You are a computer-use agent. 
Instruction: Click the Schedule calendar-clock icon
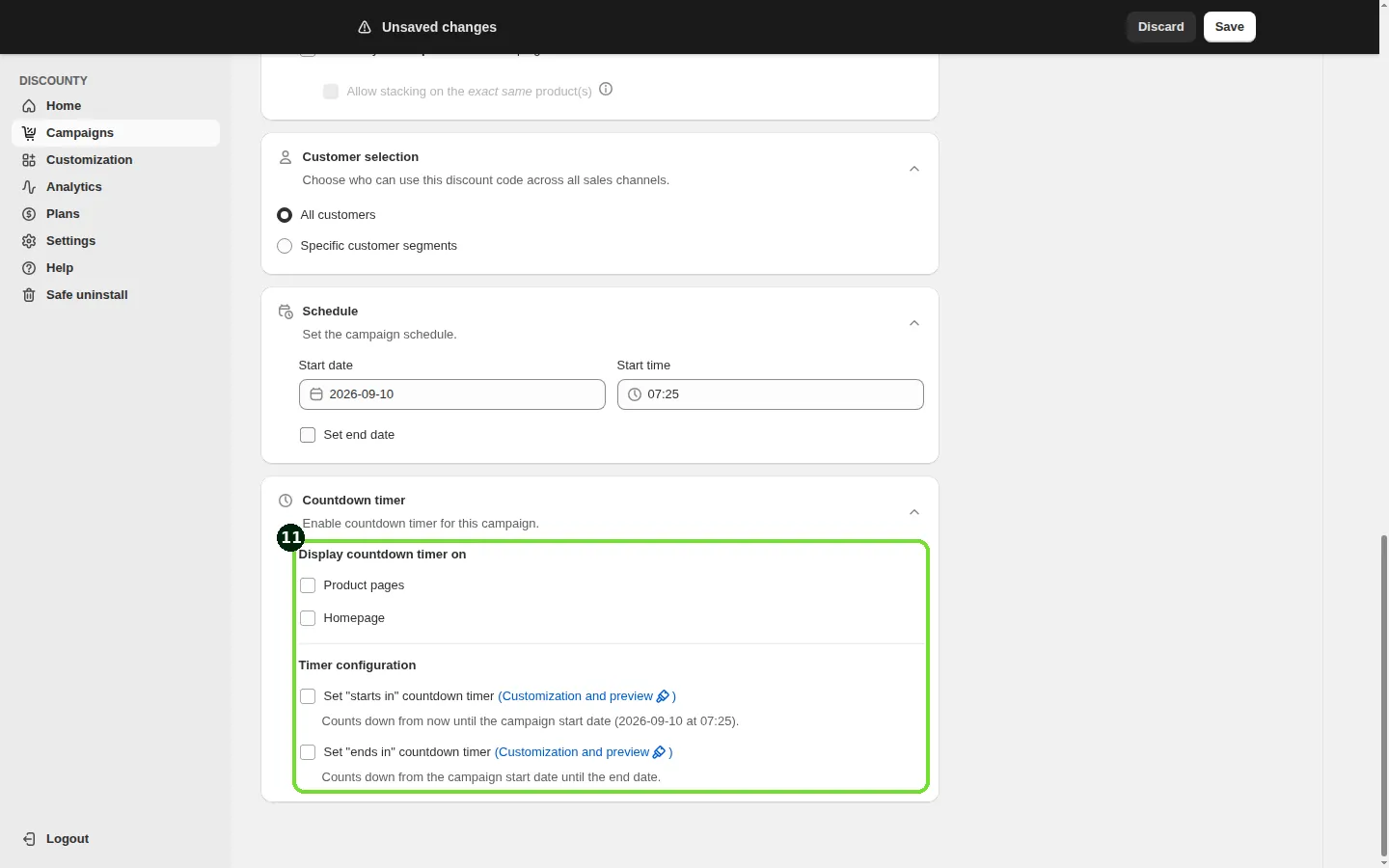point(286,312)
